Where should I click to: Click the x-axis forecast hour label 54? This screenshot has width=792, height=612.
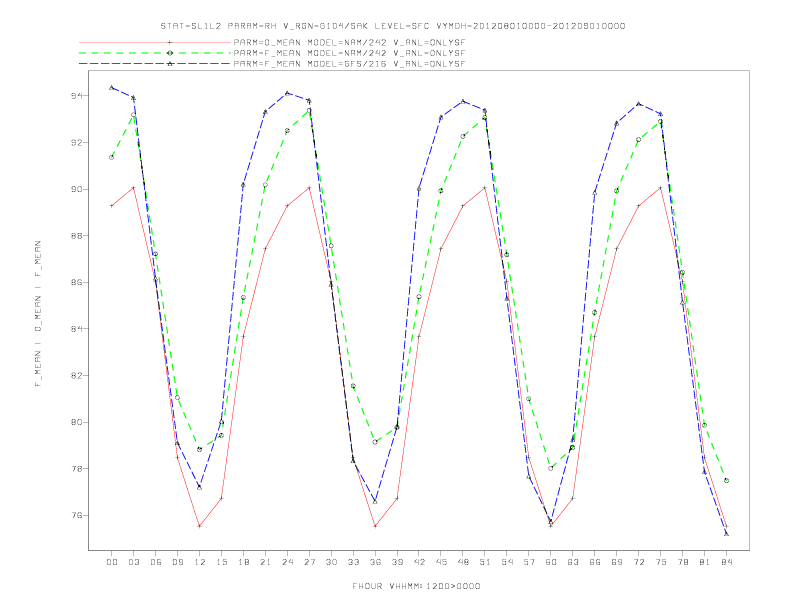pyautogui.click(x=507, y=562)
